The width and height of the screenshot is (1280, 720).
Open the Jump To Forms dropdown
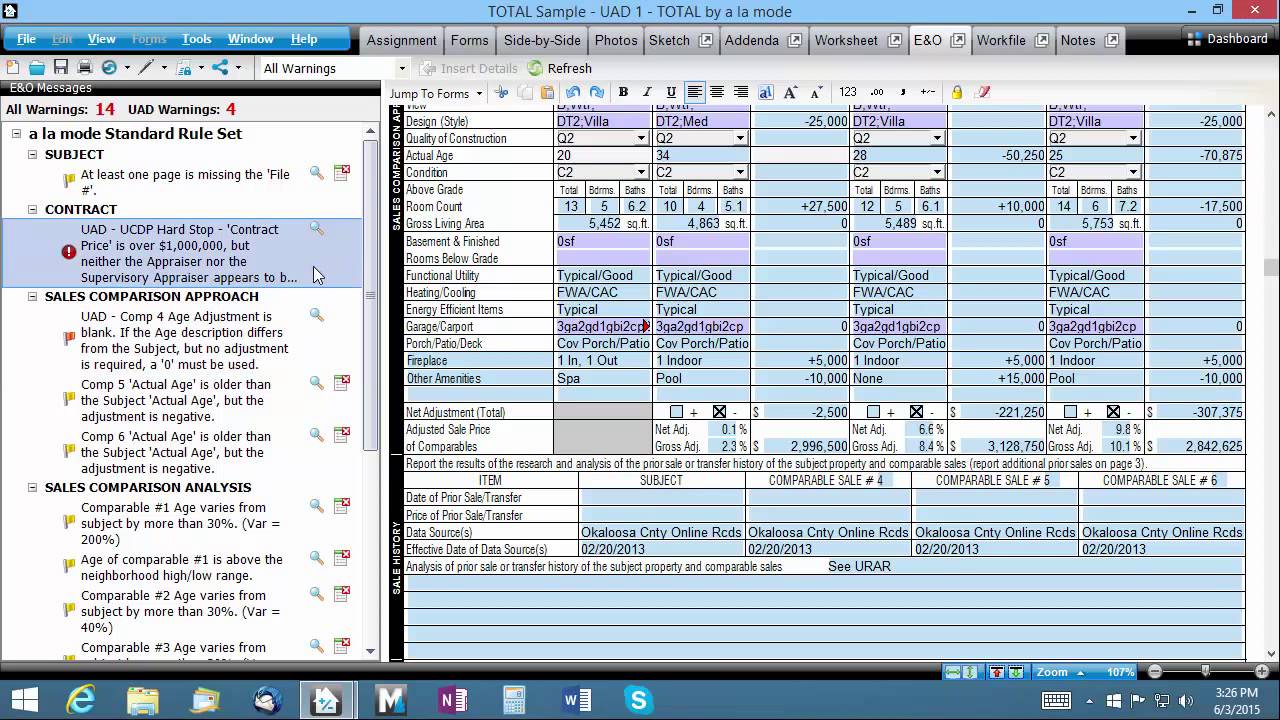pyautogui.click(x=436, y=93)
